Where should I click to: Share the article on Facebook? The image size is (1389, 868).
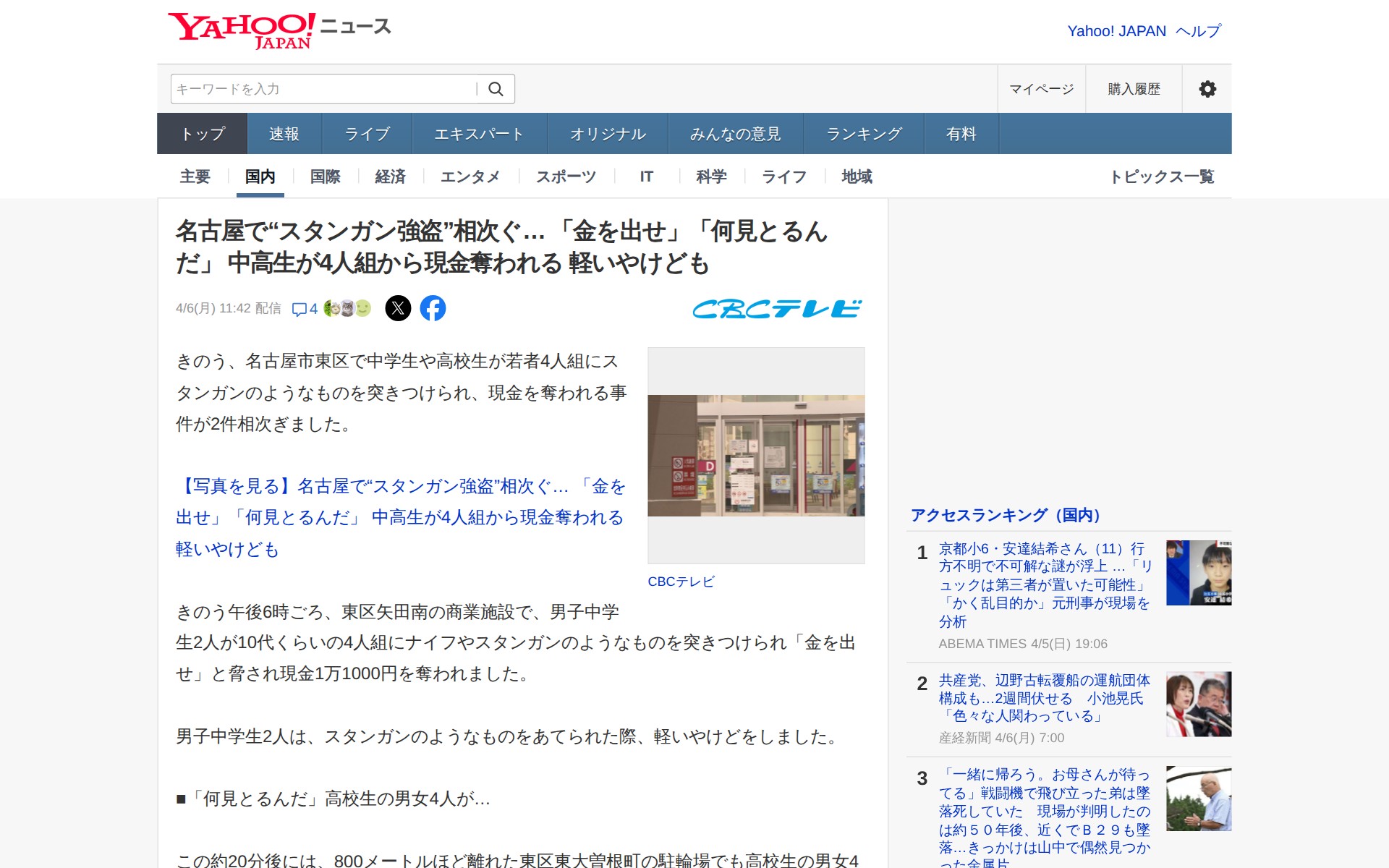tap(433, 308)
